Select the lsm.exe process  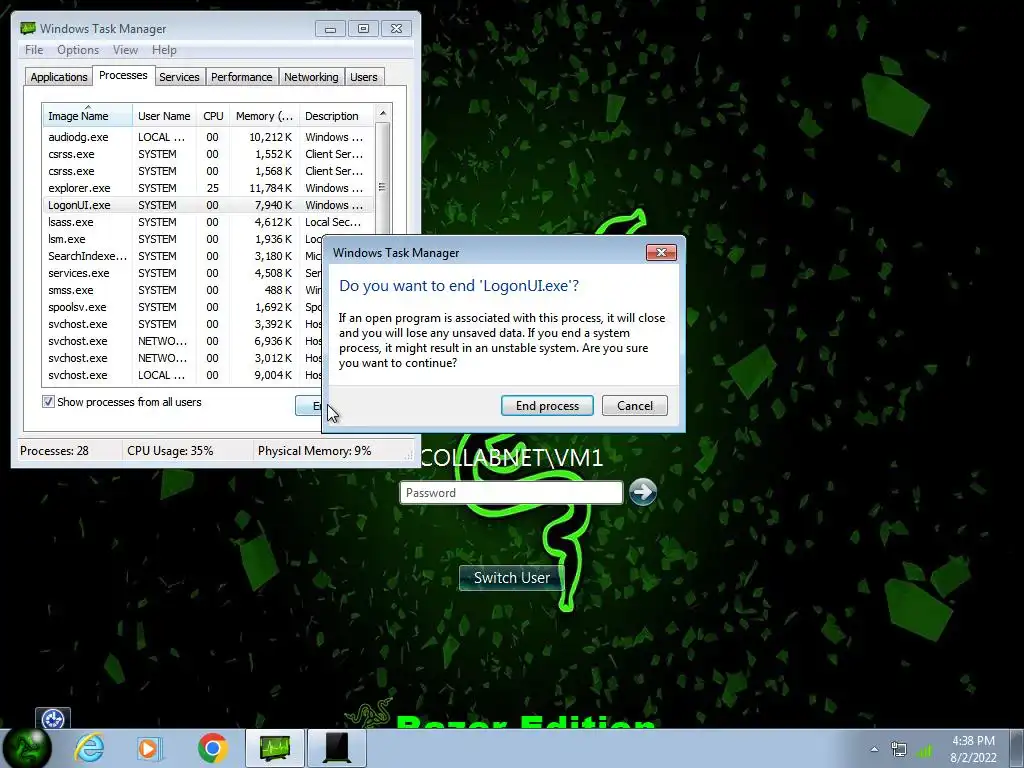point(182,239)
